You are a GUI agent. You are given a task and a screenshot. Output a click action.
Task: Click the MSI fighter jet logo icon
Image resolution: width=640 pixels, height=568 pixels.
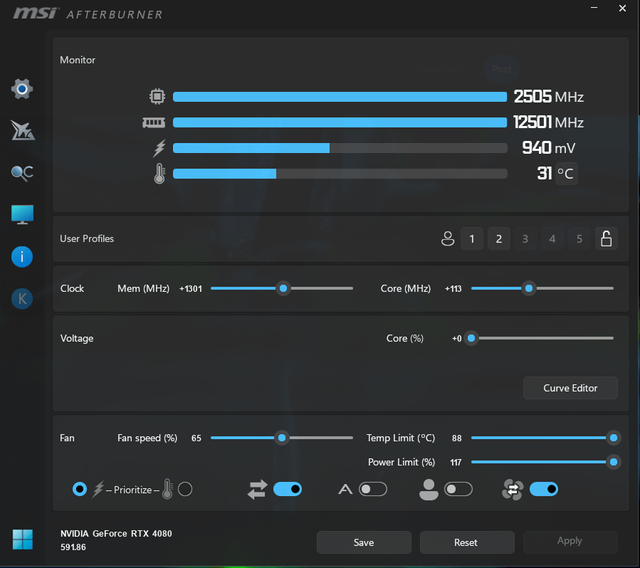point(22,130)
